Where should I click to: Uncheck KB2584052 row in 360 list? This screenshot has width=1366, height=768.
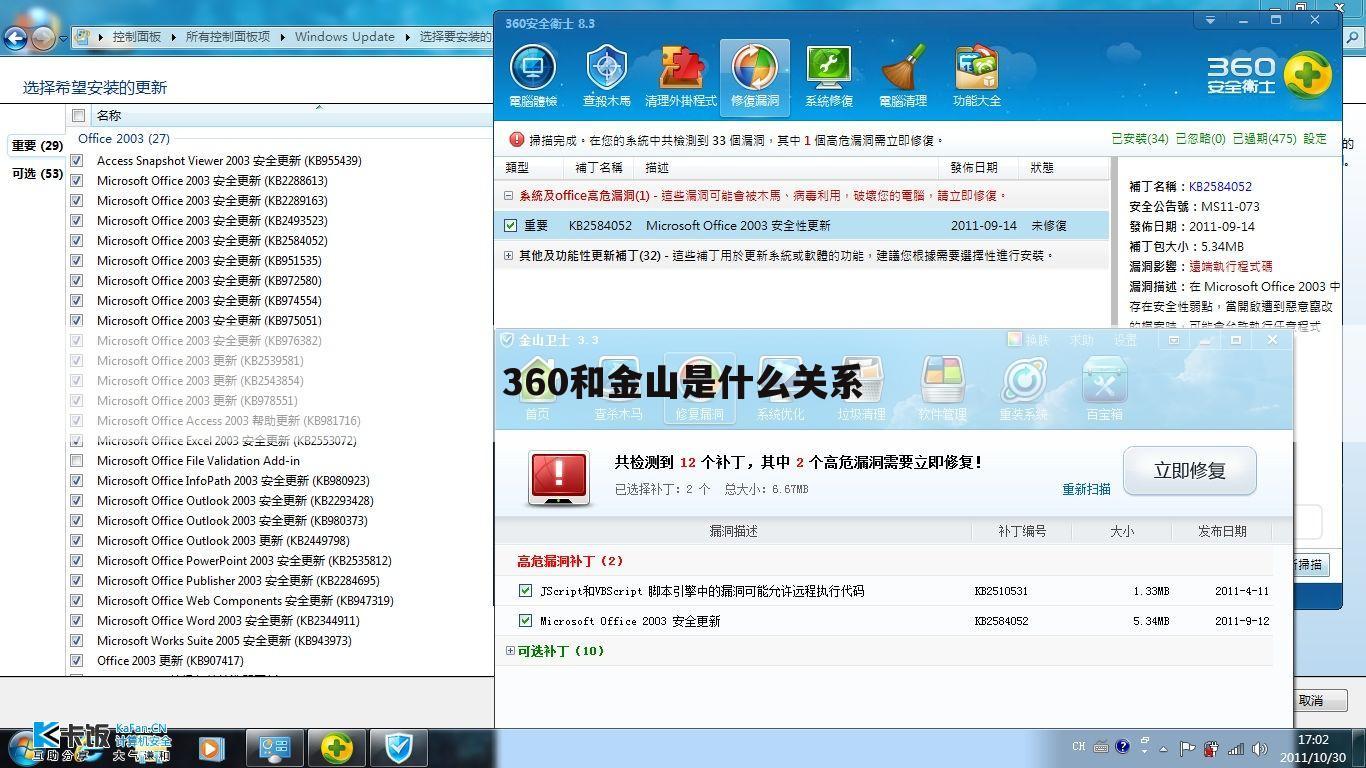click(511, 226)
